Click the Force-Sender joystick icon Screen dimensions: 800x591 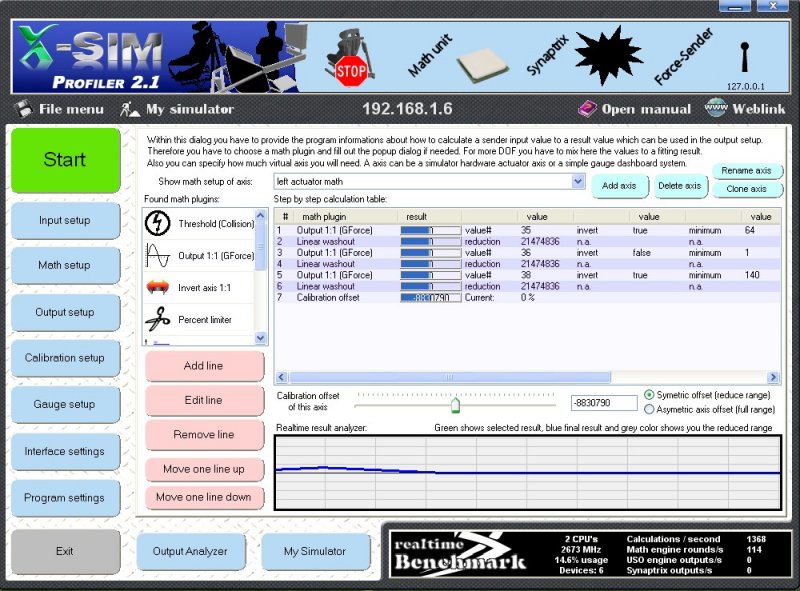(744, 57)
